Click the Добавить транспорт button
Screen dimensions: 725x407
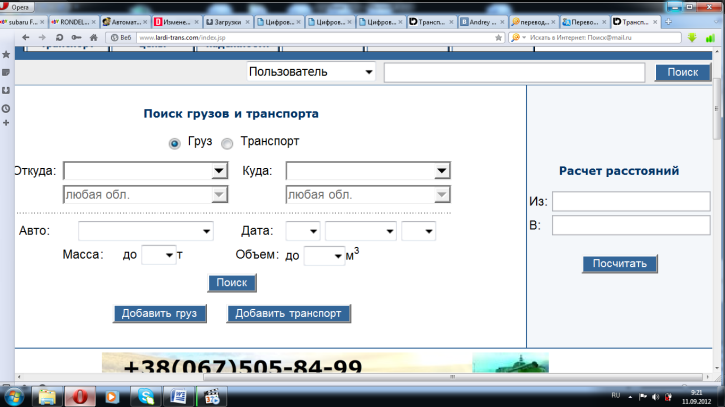[x=289, y=314]
